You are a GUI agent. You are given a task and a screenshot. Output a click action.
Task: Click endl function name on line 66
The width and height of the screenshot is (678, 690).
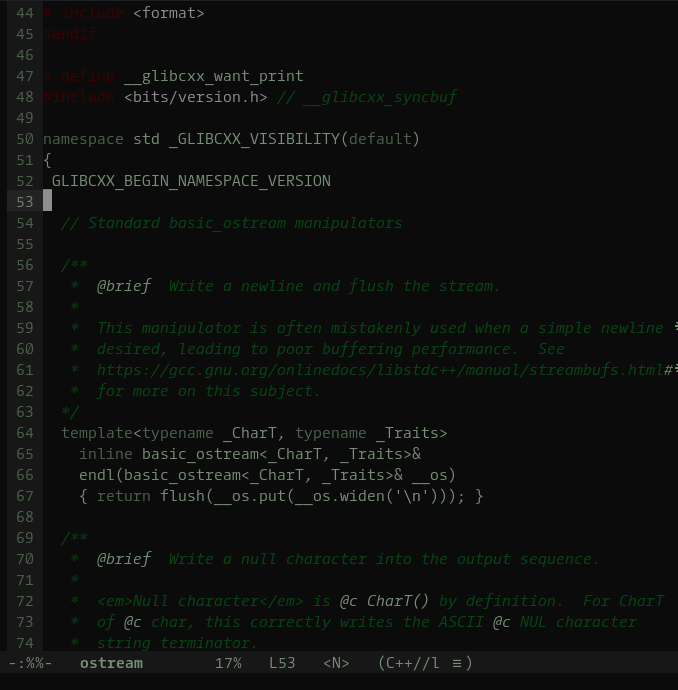[97, 475]
